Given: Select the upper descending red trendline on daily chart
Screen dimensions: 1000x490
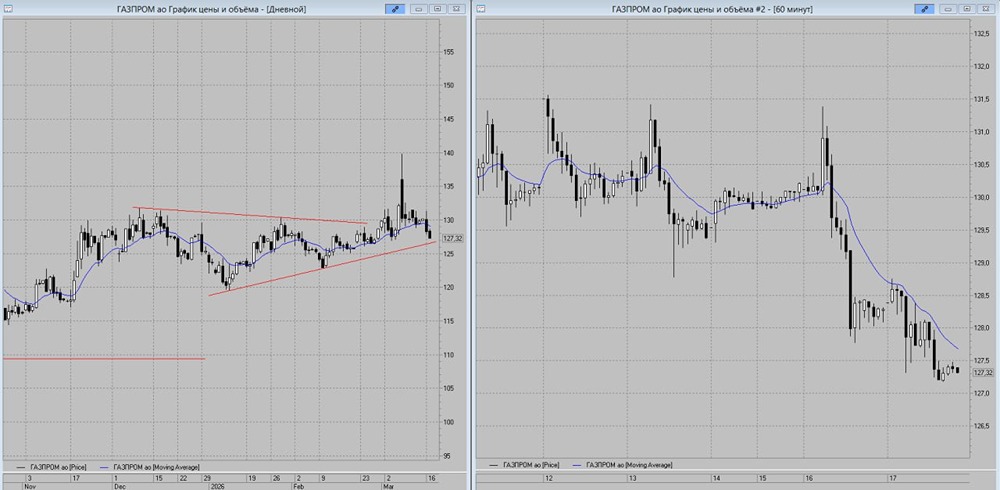Looking at the screenshot, I should pyautogui.click(x=250, y=215).
